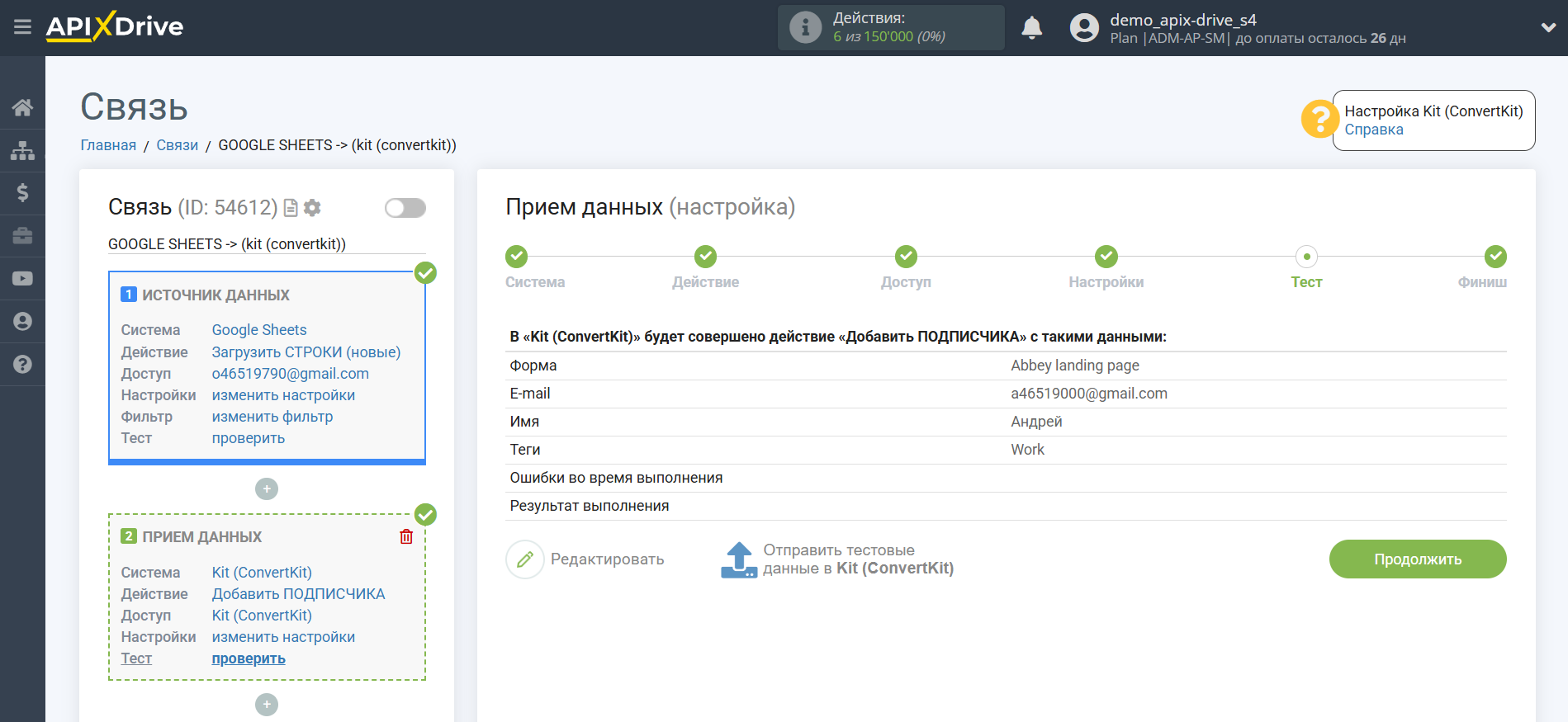Image resolution: width=1568 pixels, height=722 pixels.
Task: Click Добавить ПОДПИСЧИКА action link
Action: 298,594
